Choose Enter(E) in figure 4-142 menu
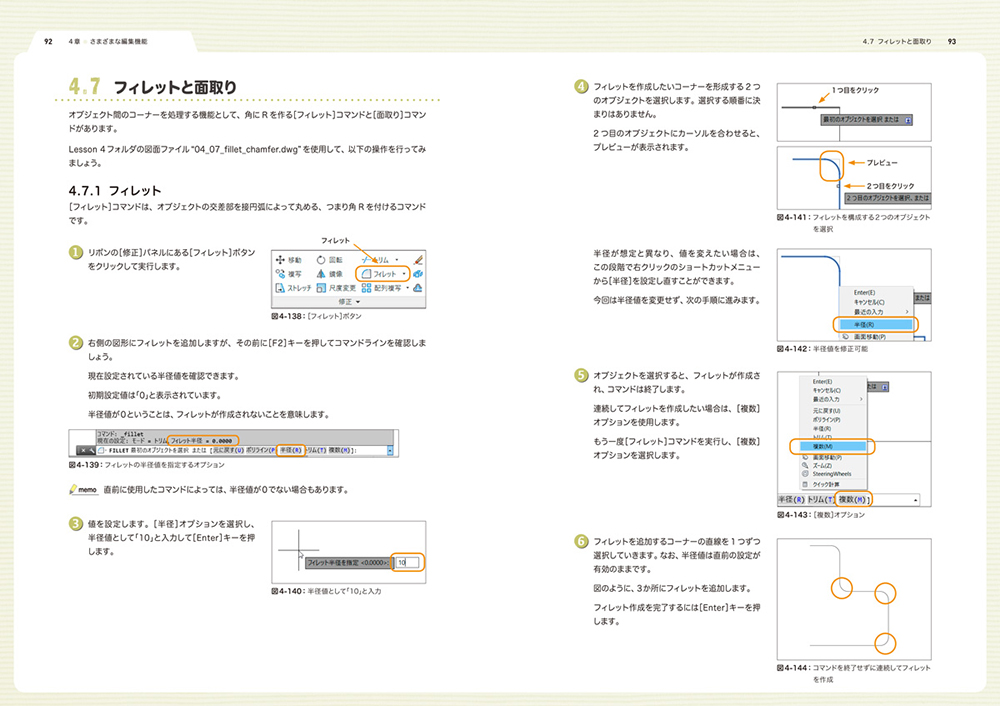The image size is (1000, 706). (864, 293)
